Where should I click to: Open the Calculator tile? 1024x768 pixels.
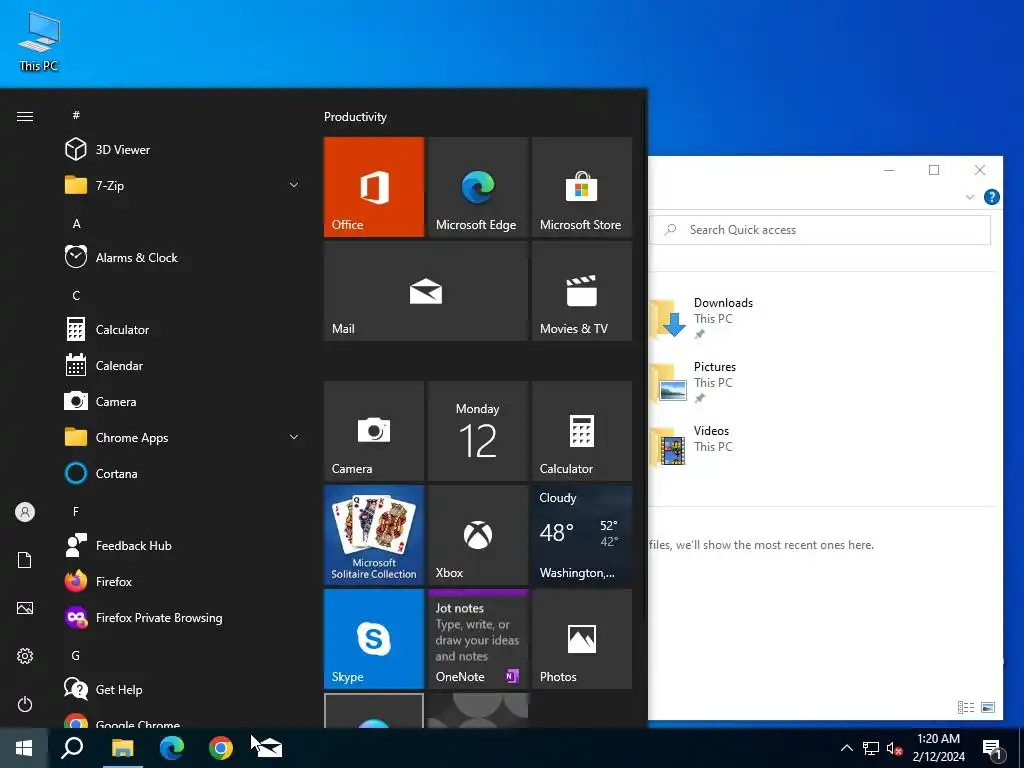(581, 431)
